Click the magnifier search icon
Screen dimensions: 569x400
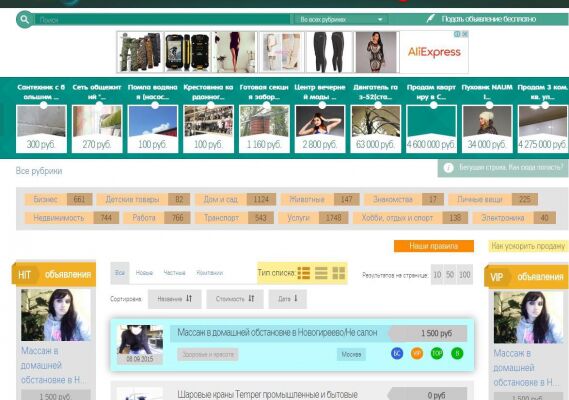[24, 19]
